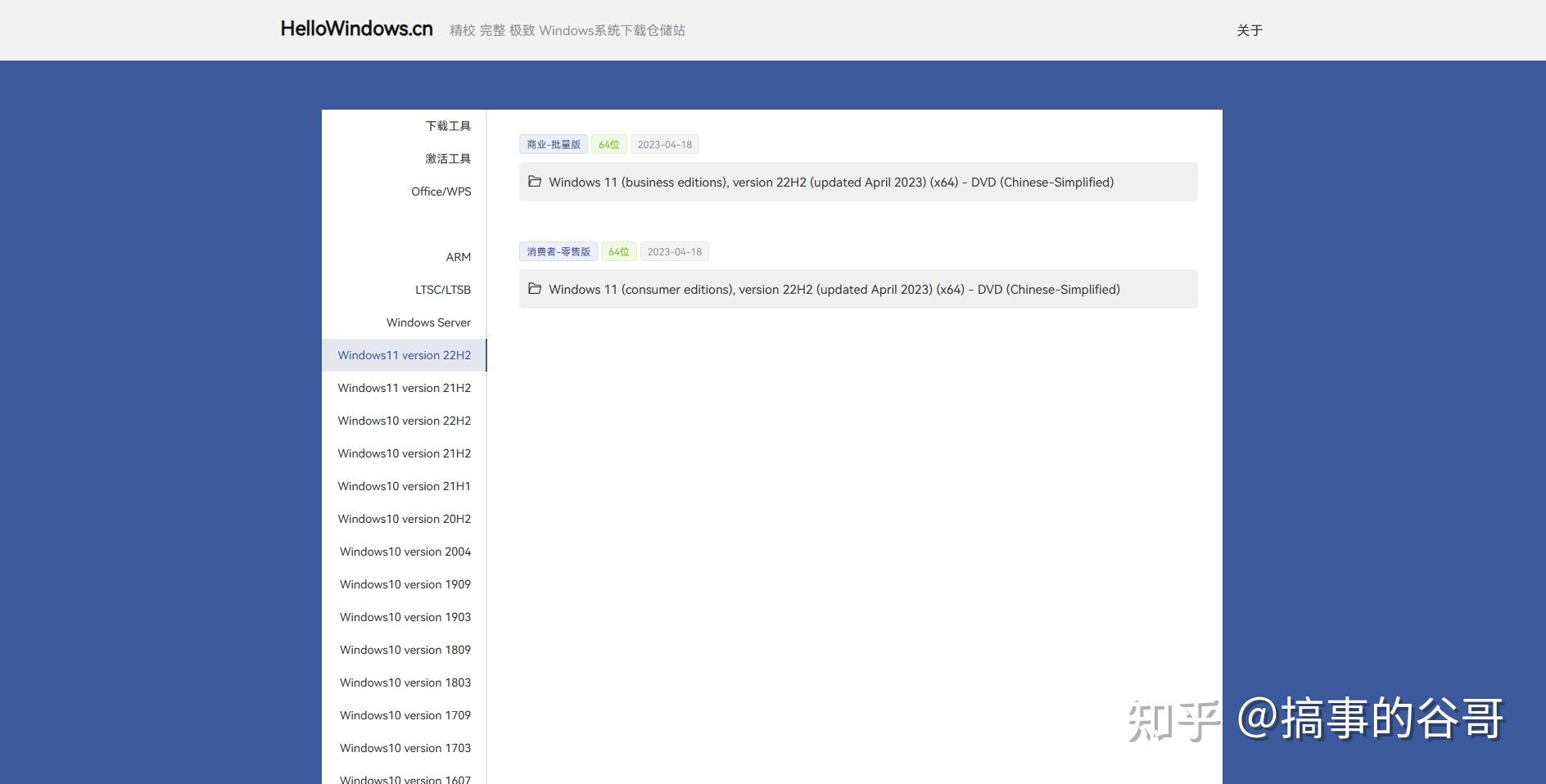Select Windows10 version 1709 in sidebar

point(405,715)
